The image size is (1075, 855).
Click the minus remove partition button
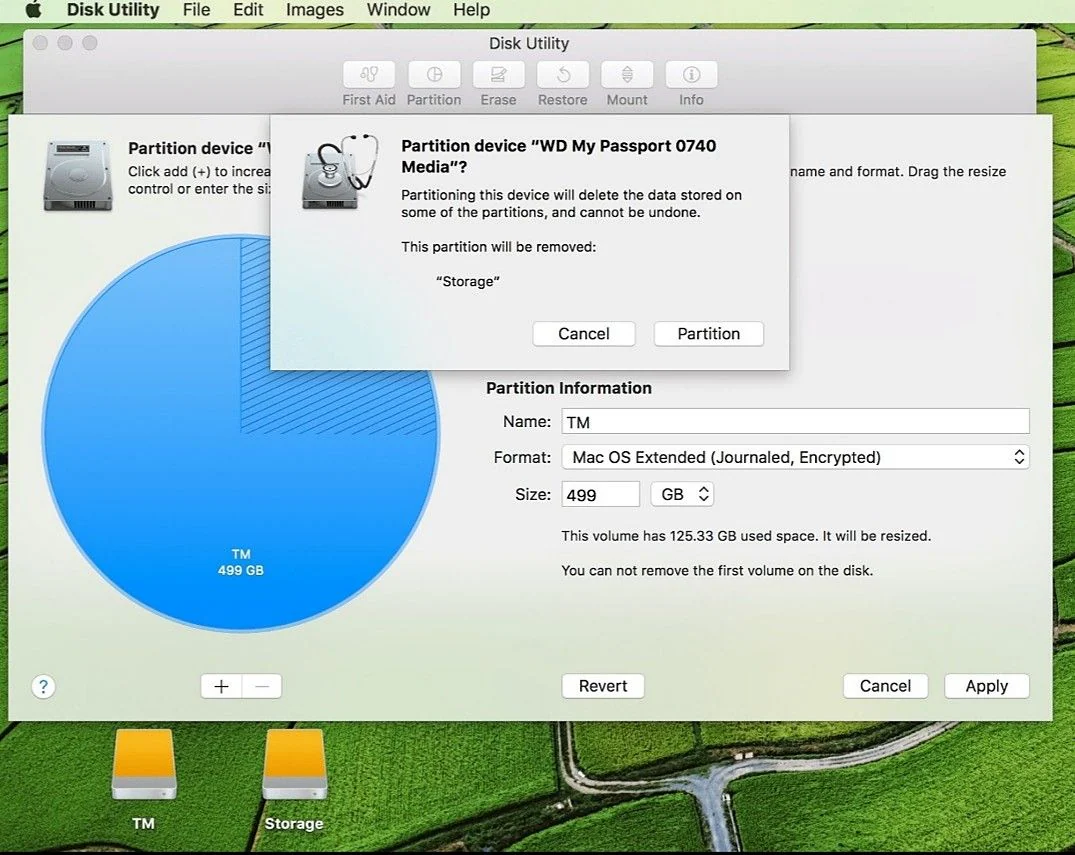tap(262, 686)
